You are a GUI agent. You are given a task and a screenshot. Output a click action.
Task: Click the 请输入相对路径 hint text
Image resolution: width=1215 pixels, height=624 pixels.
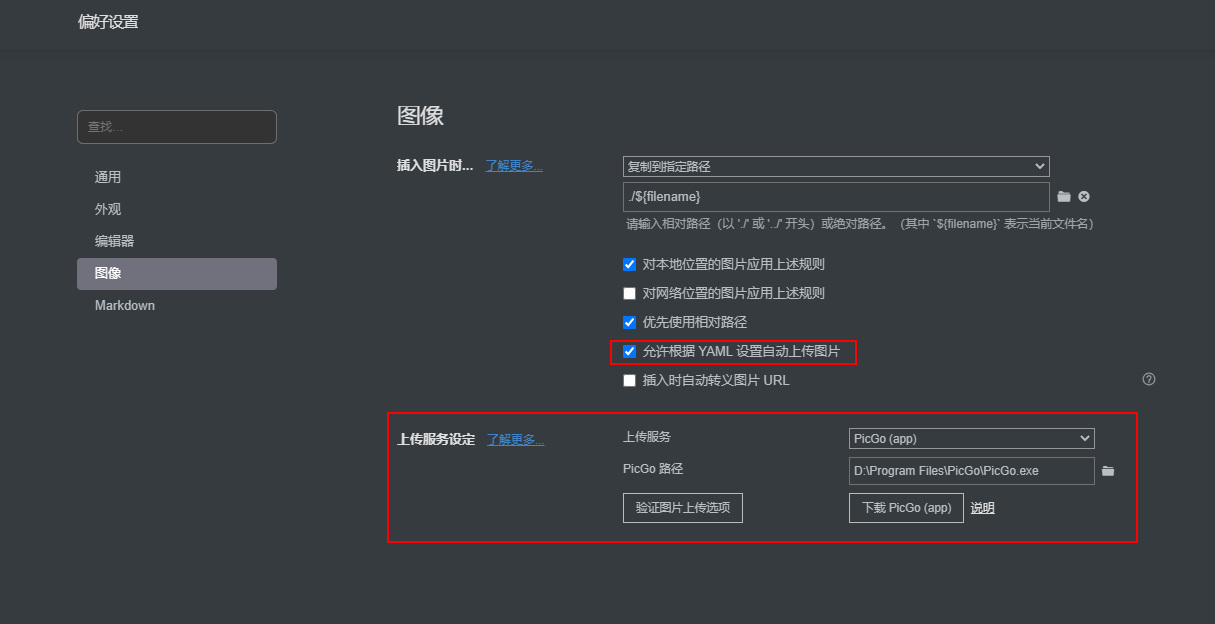tap(859, 224)
